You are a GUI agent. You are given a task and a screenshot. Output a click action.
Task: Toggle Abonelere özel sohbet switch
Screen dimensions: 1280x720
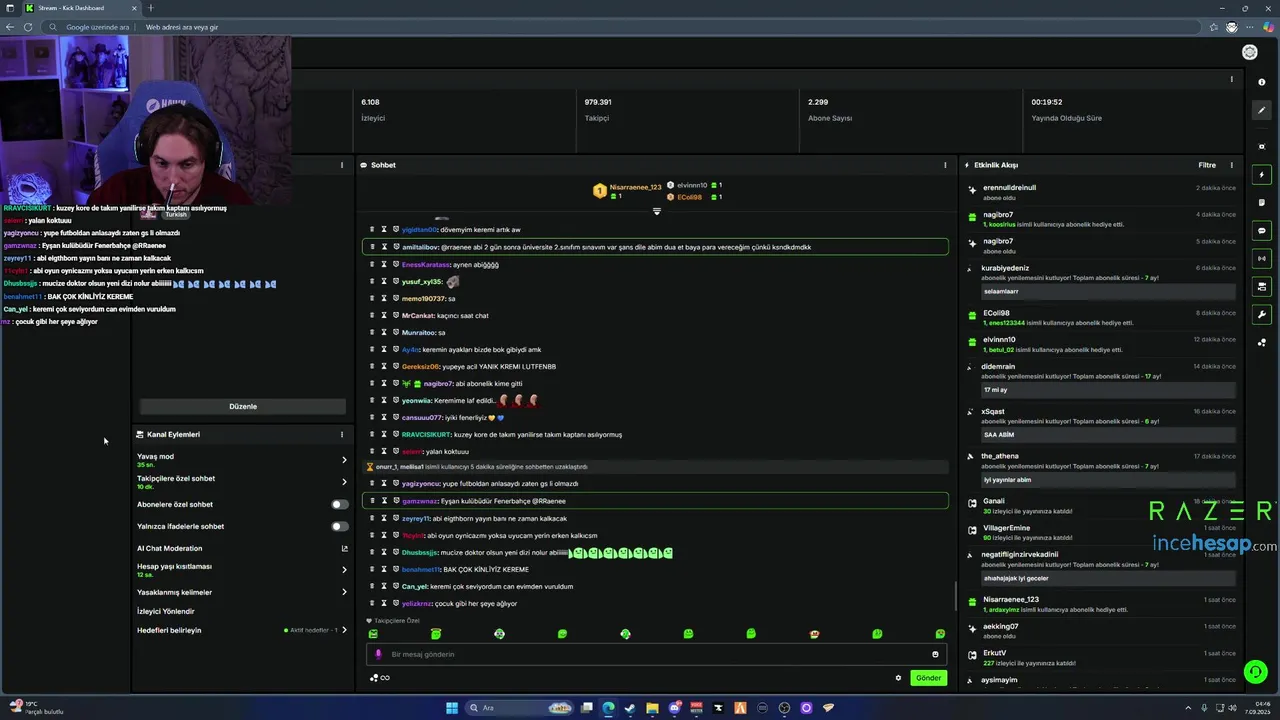[x=340, y=504]
